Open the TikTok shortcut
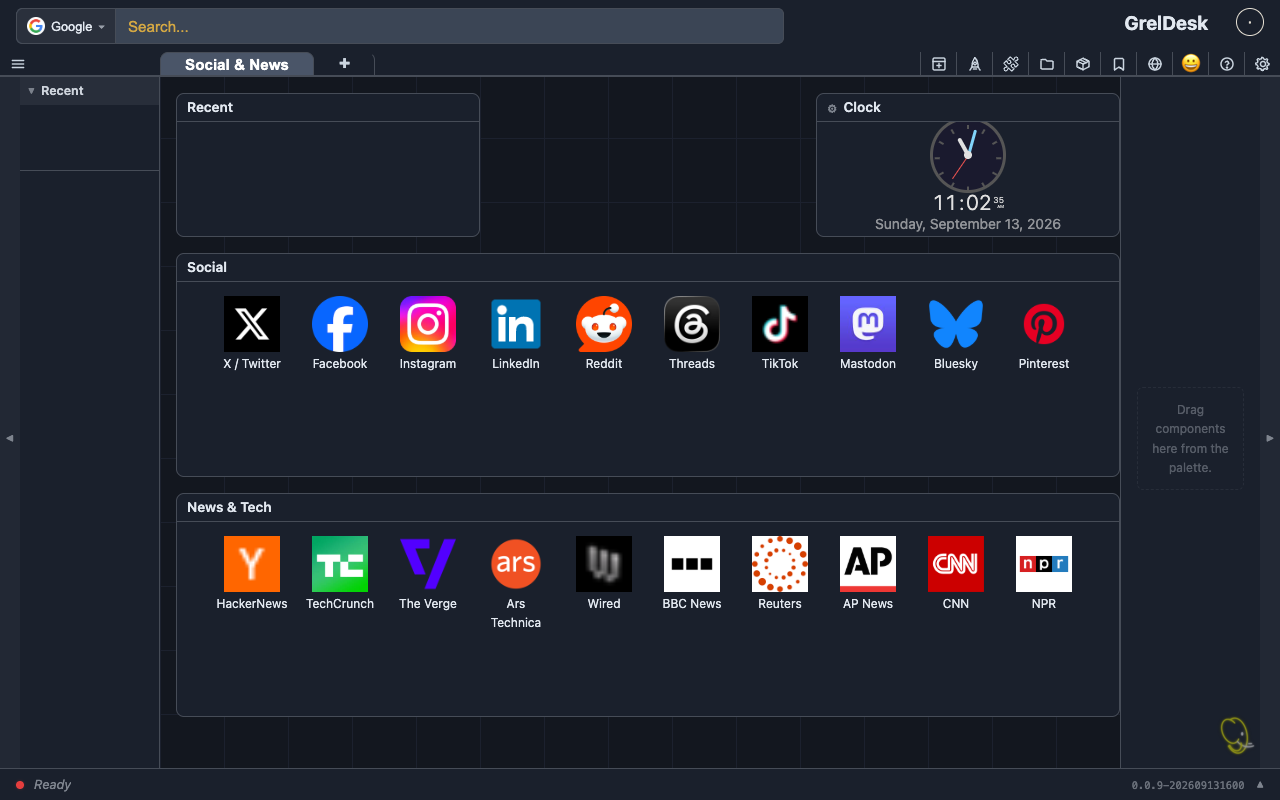This screenshot has width=1280, height=800. click(x=780, y=334)
